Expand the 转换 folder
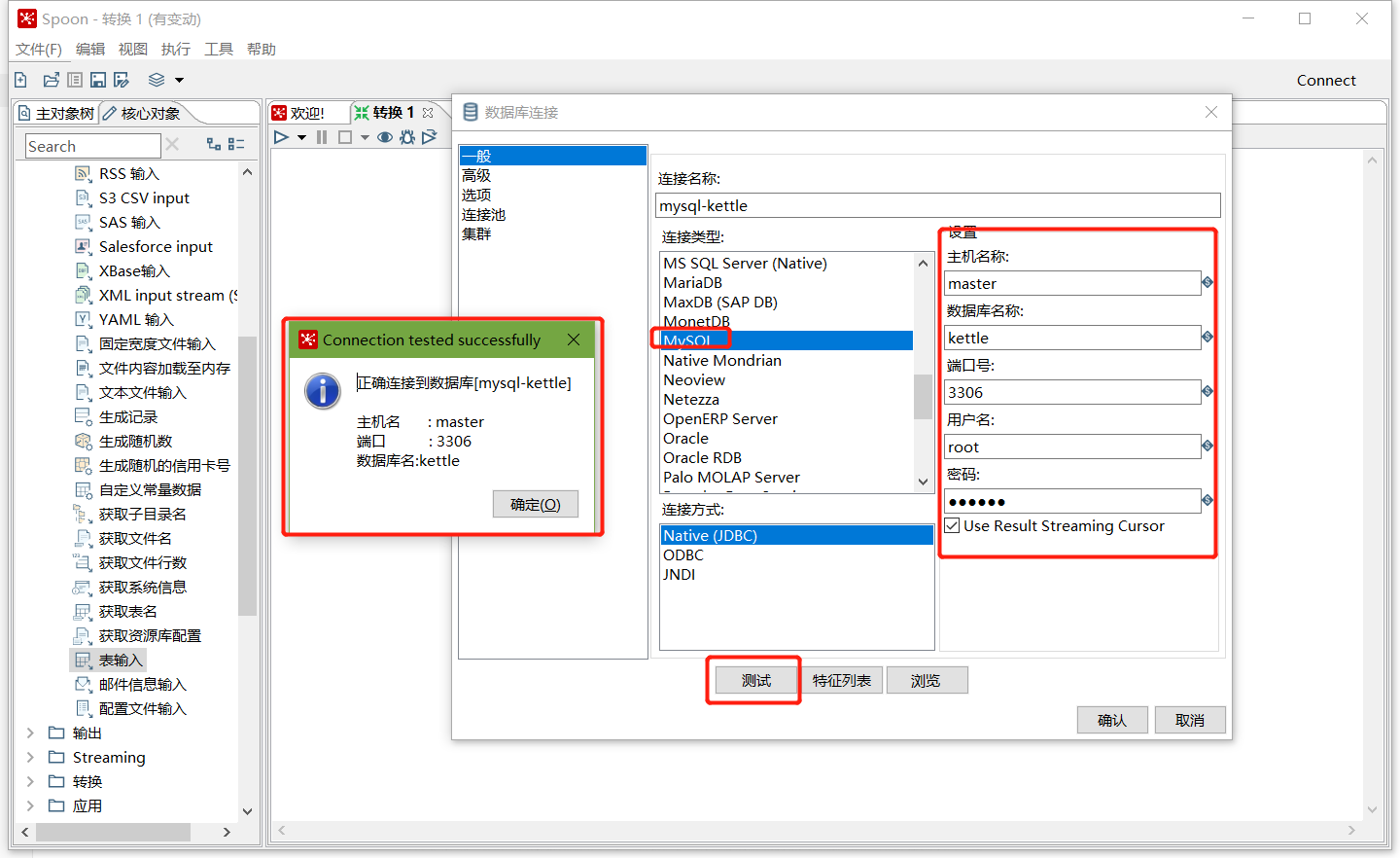 tap(30, 782)
